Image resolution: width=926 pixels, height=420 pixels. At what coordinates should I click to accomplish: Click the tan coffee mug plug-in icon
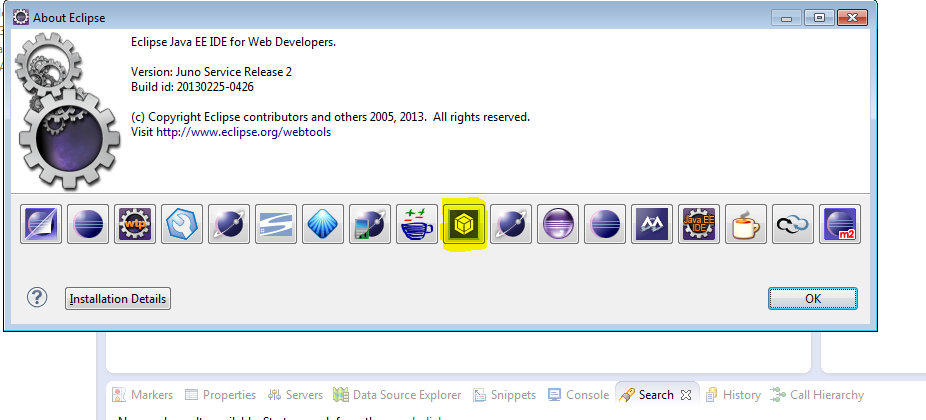[746, 224]
